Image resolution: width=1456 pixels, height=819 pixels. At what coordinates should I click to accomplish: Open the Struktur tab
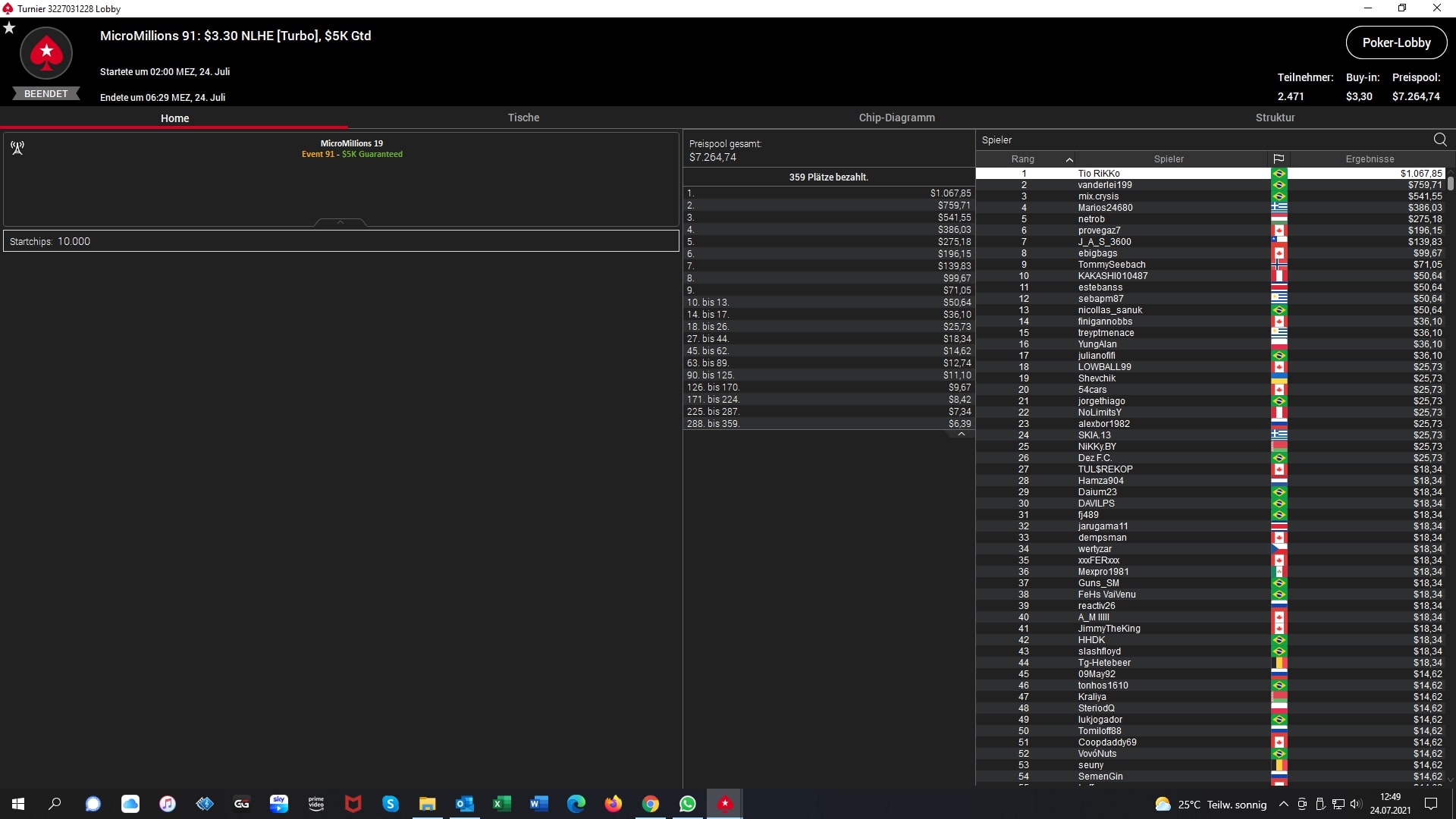(1275, 118)
